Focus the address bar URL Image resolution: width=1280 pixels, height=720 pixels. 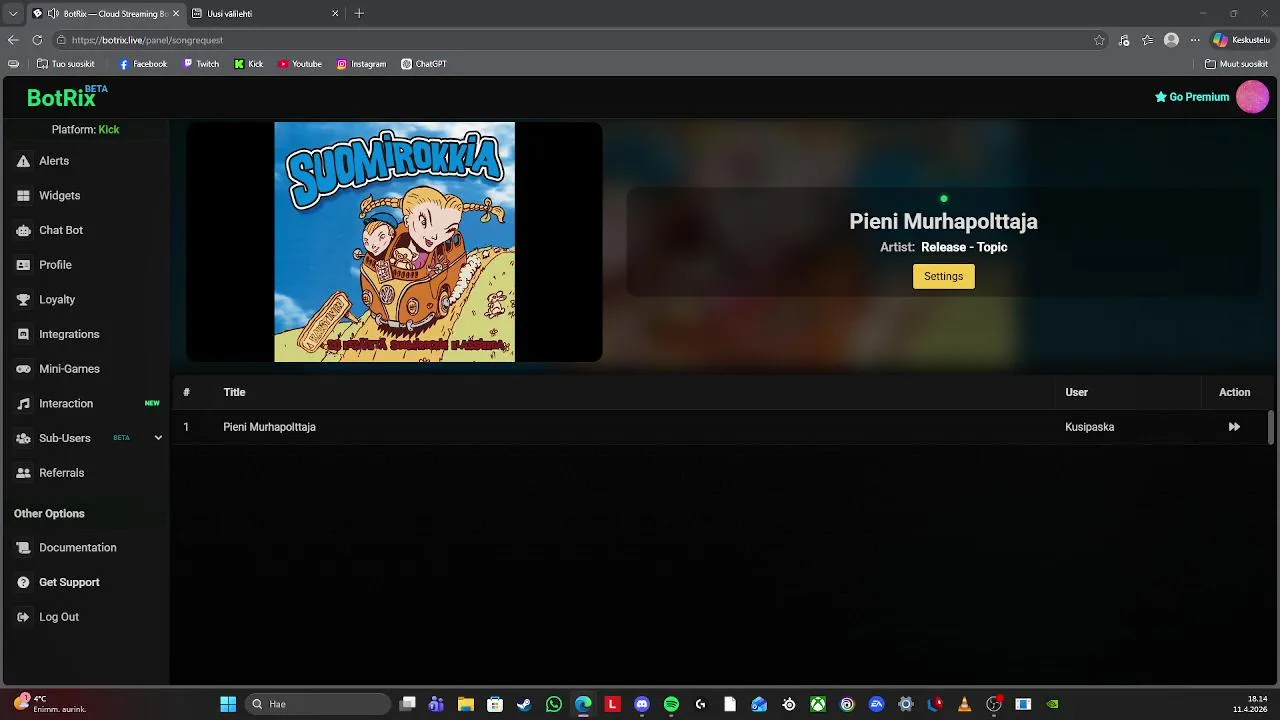(x=147, y=40)
